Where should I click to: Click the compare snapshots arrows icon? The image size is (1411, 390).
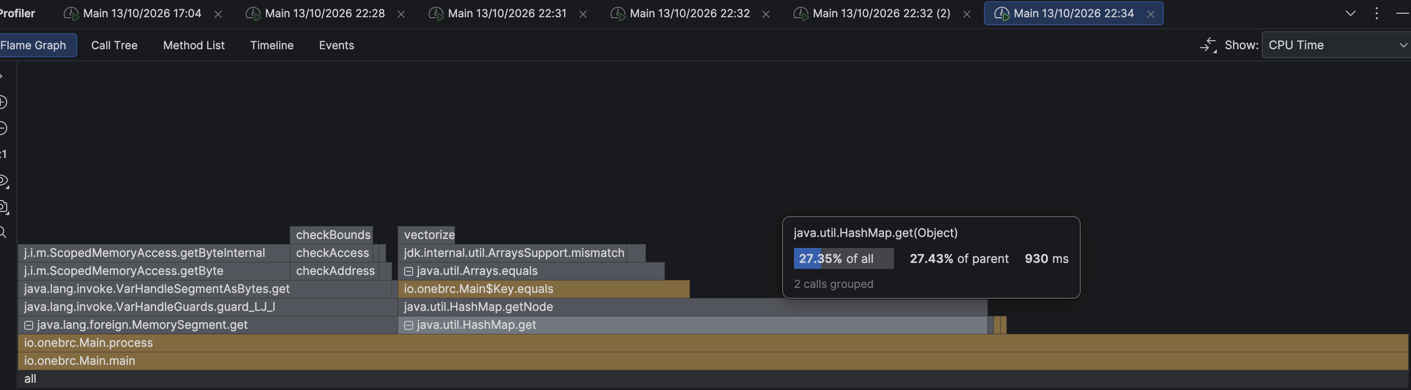1208,45
